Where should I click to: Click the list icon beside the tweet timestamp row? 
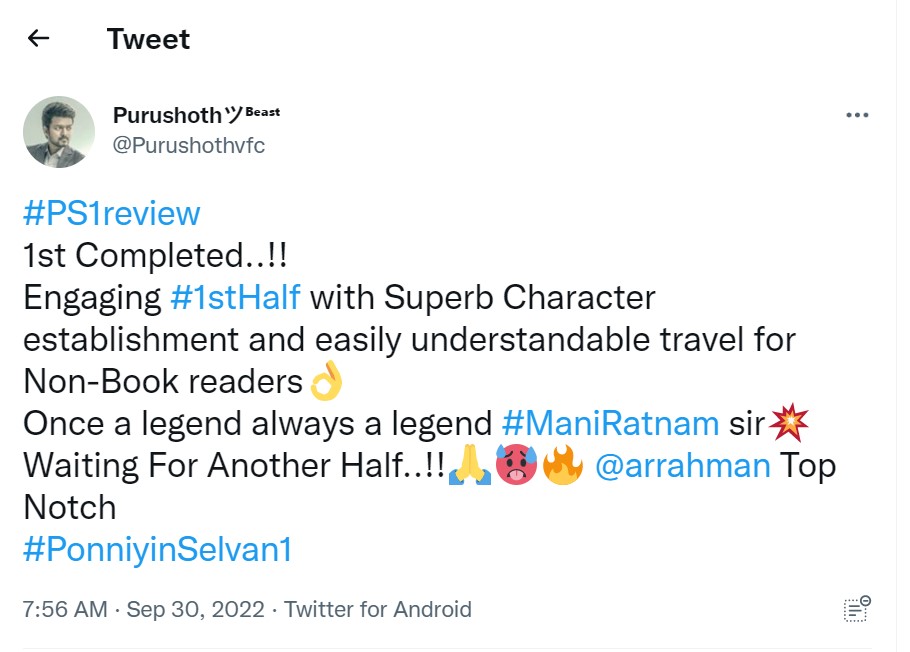[x=857, y=609]
